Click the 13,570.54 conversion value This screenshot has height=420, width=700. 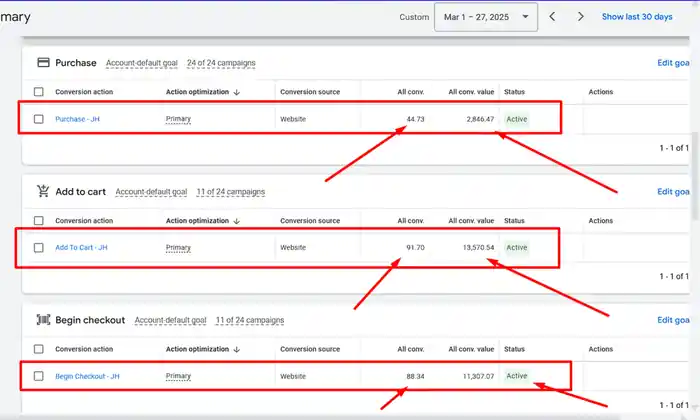479,248
